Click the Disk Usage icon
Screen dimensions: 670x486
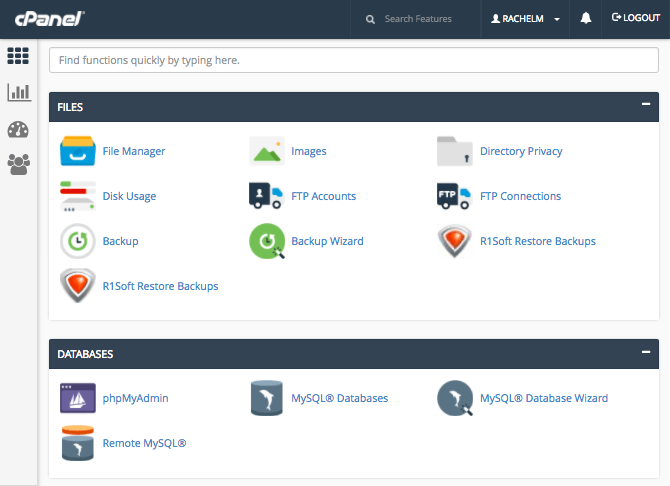78,196
